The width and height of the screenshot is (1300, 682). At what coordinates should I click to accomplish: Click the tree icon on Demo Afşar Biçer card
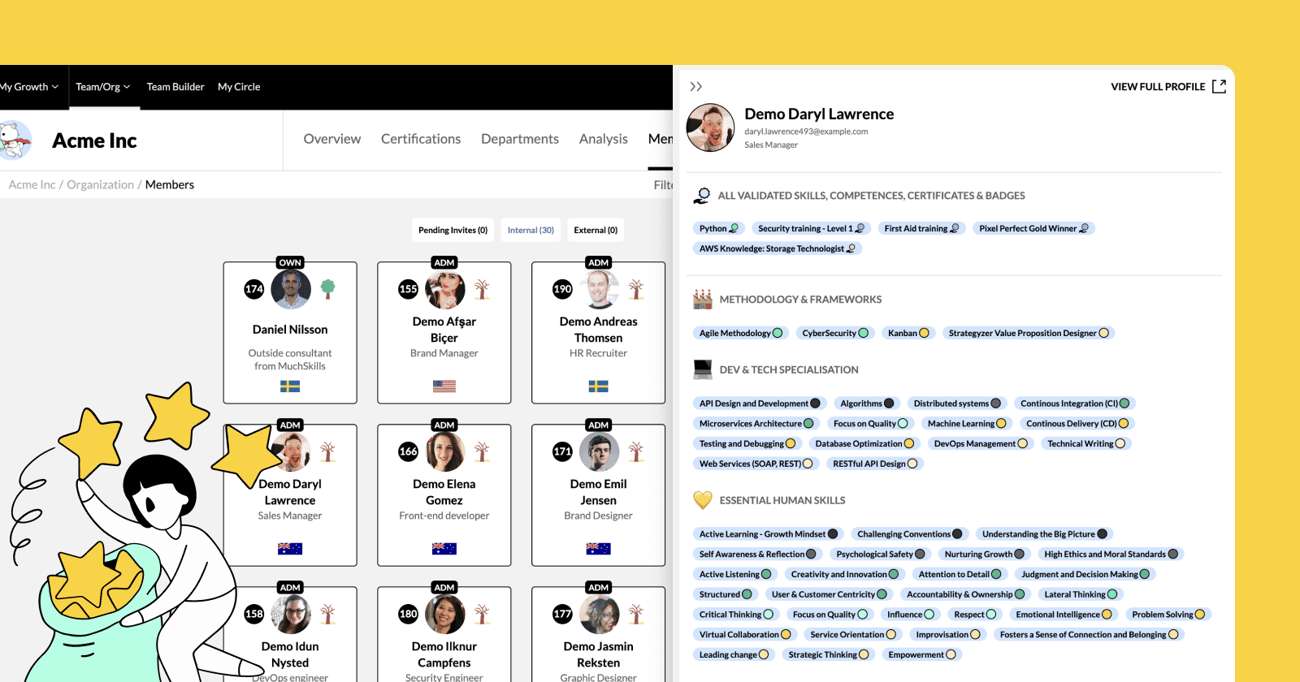(482, 290)
